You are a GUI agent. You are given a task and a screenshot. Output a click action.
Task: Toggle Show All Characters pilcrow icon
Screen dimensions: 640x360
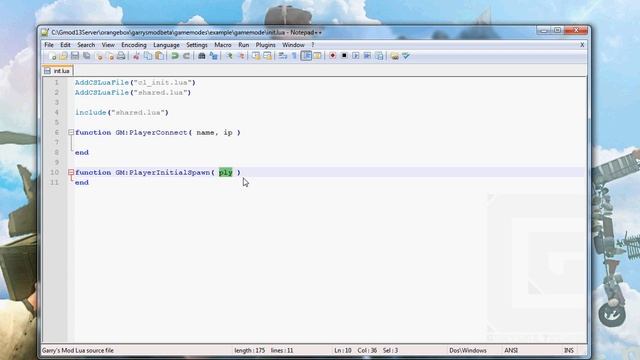[294, 56]
